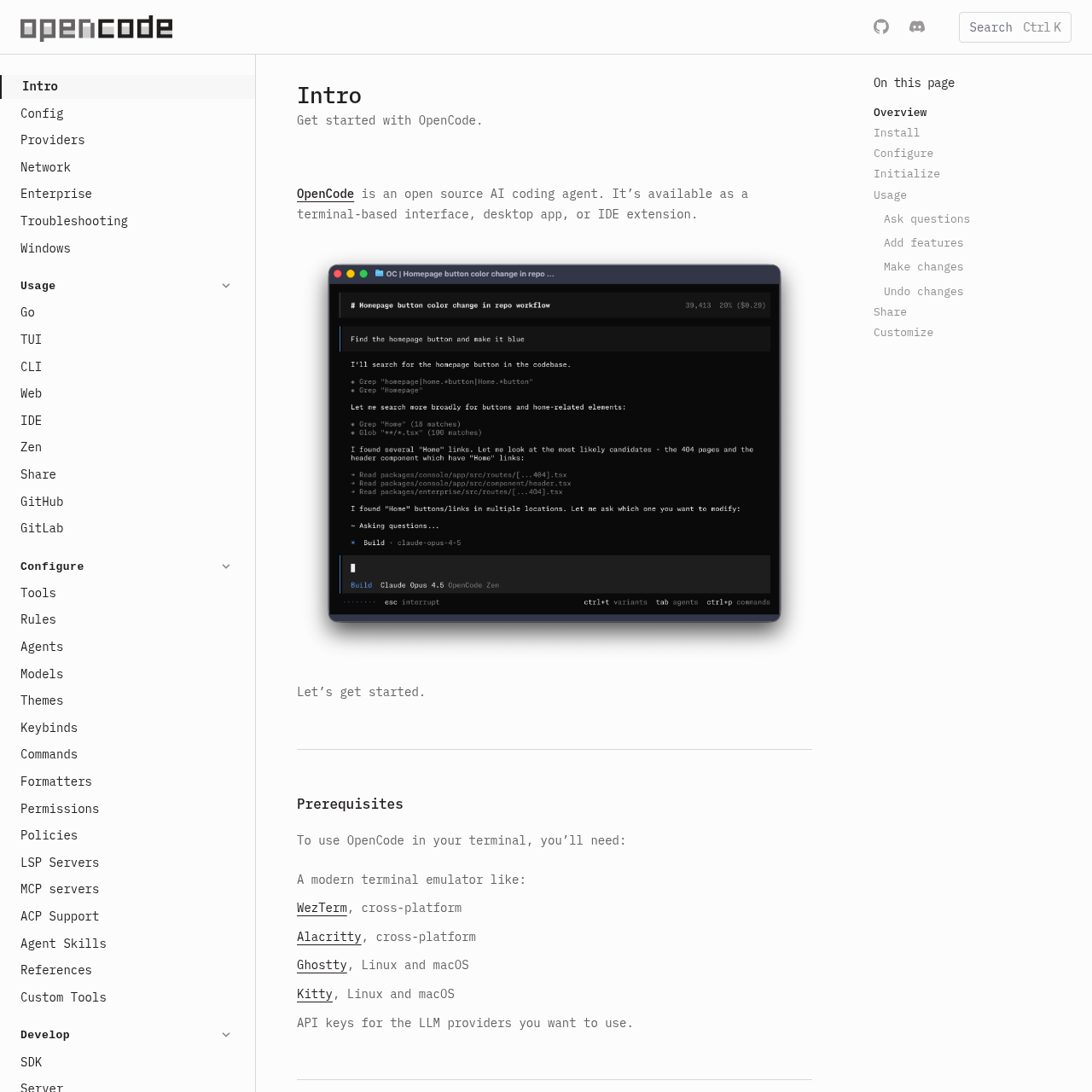Jump to Install in On this page

[897, 133]
